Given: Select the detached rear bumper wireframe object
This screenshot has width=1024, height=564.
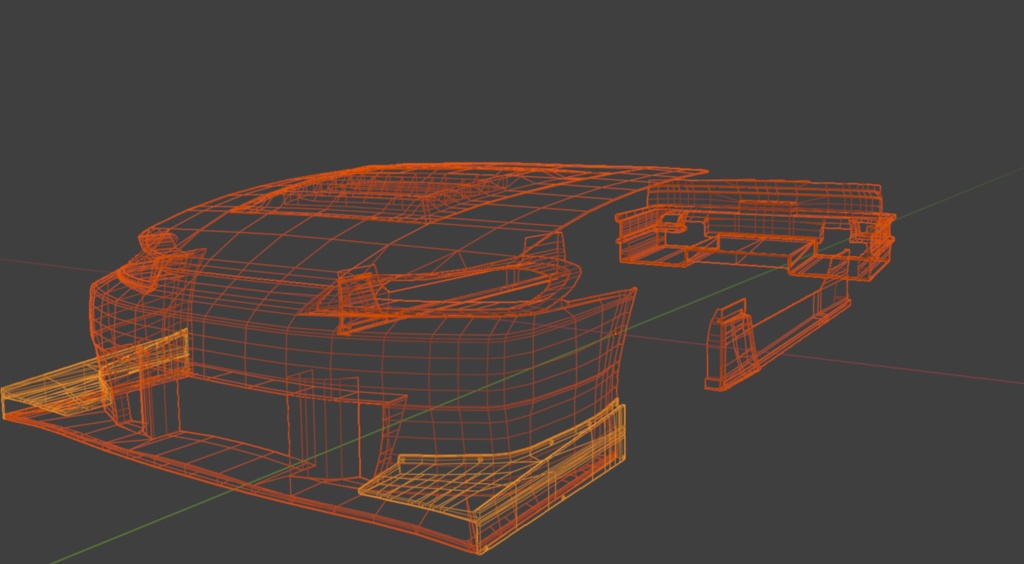Looking at the screenshot, I should pos(756,228).
